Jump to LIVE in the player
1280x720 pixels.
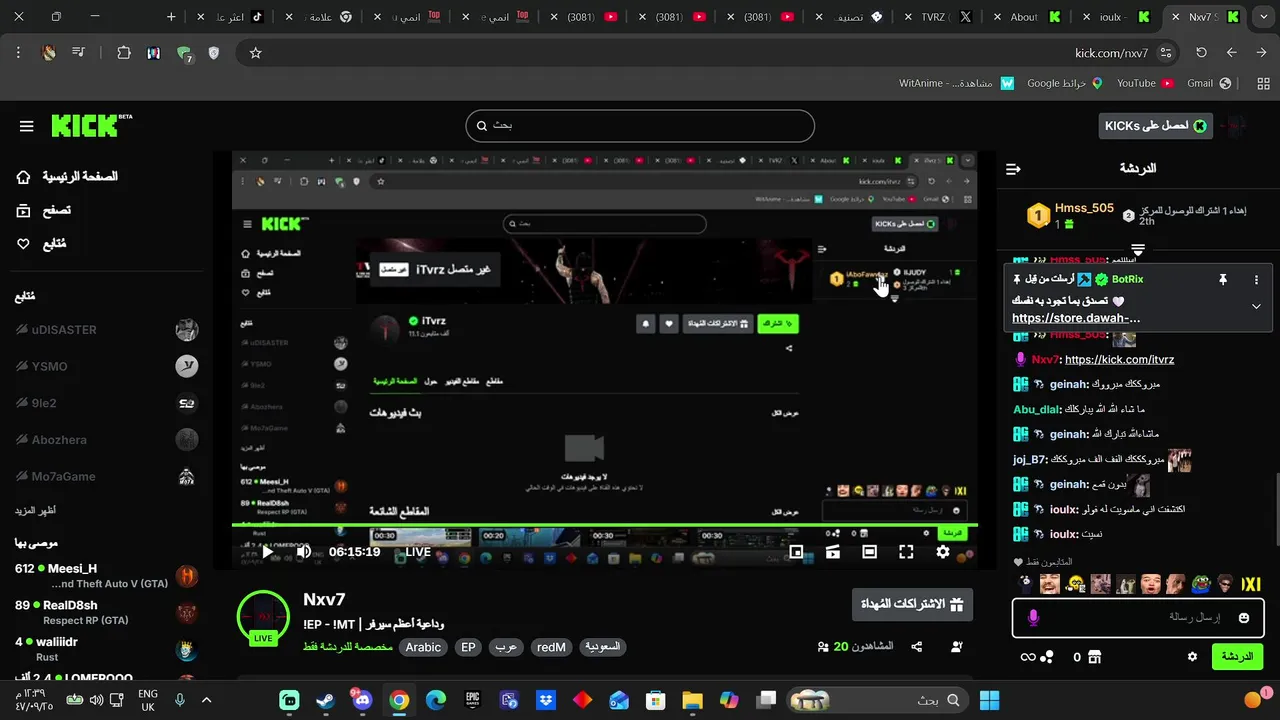418,551
